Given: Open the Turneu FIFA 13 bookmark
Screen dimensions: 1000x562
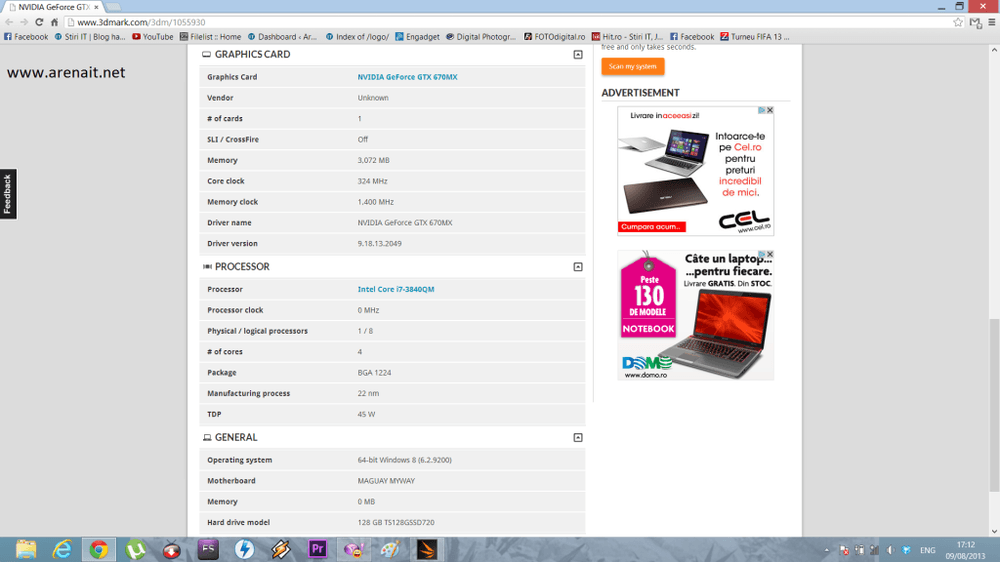Looking at the screenshot, I should click(x=755, y=37).
